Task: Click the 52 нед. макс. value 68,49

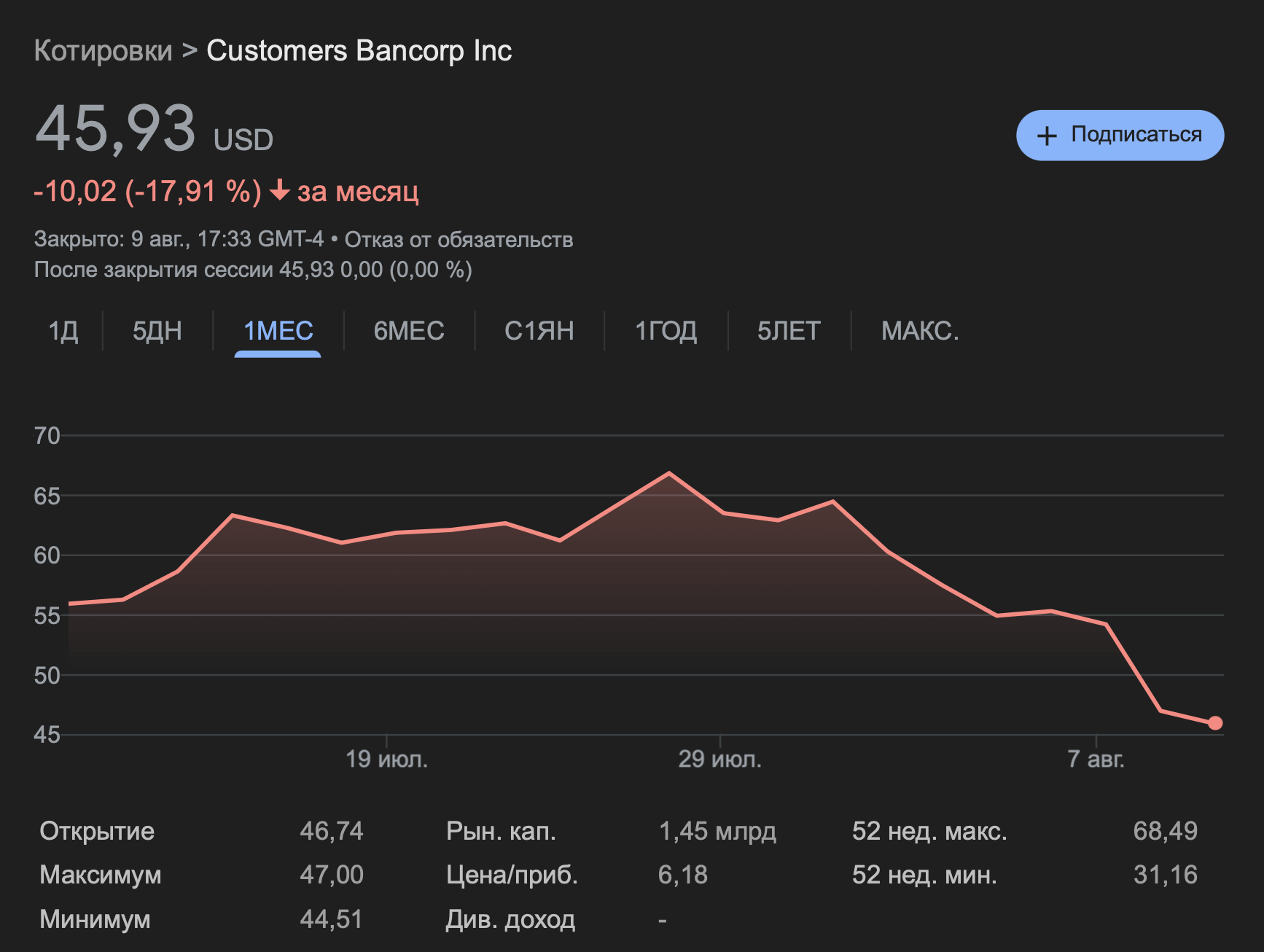Action: (1165, 831)
